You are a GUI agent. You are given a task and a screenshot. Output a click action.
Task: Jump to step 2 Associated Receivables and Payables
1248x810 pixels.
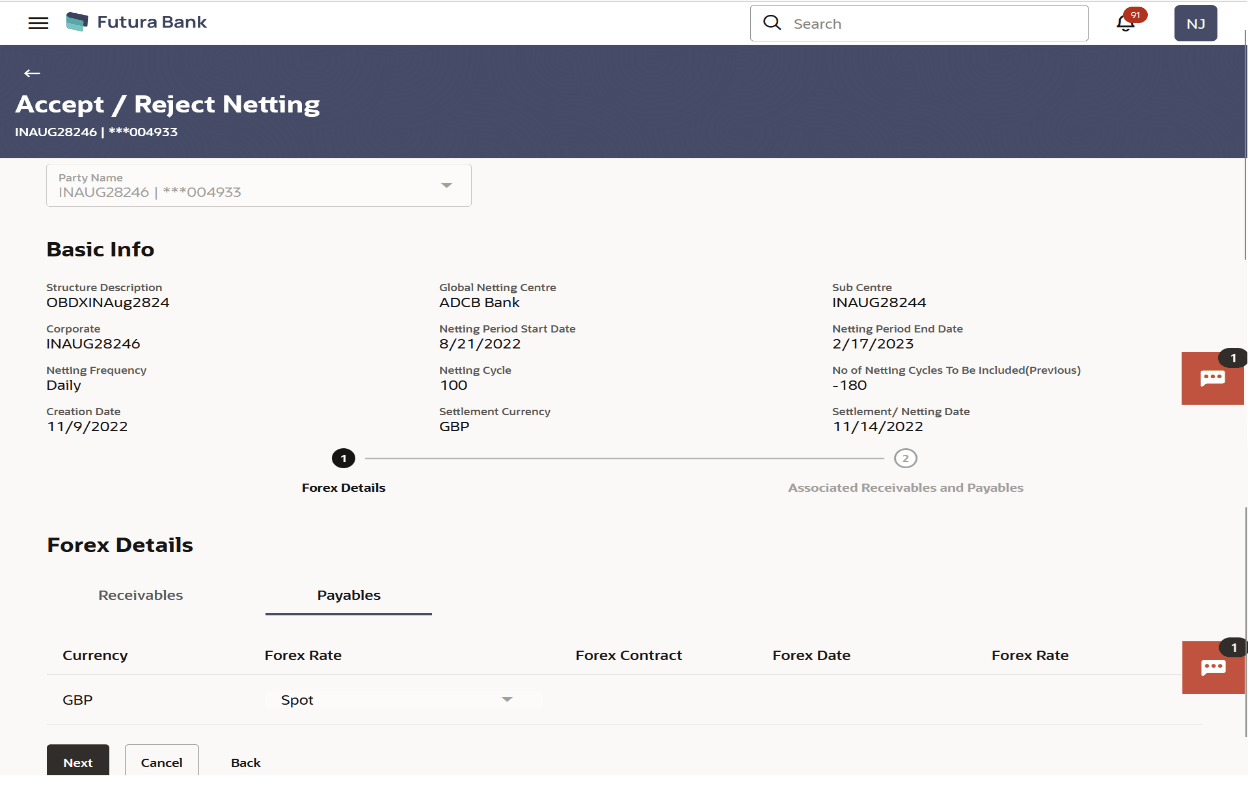905,459
